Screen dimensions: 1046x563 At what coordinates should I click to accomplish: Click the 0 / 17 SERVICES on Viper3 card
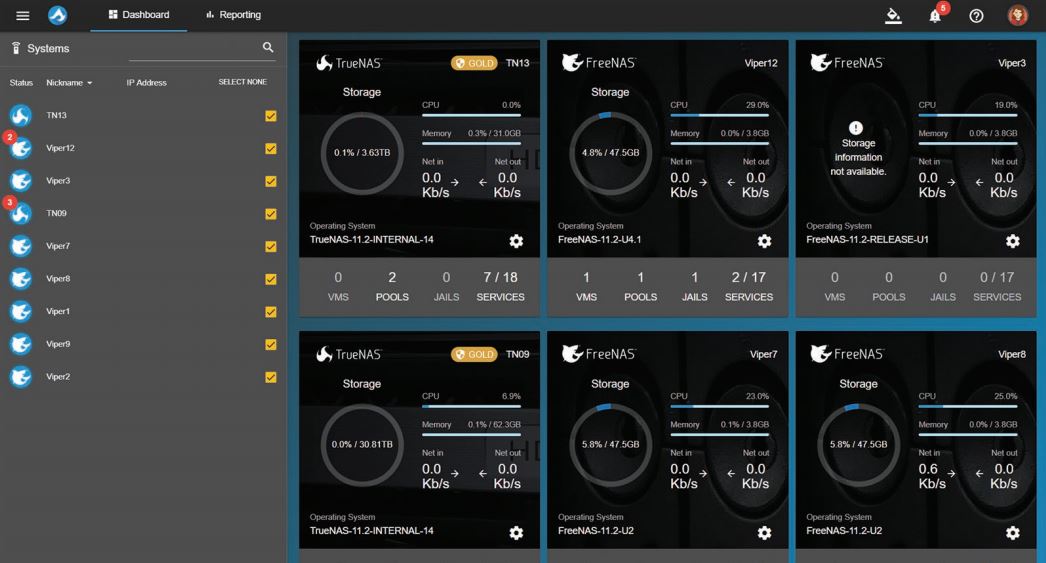pyautogui.click(x=997, y=286)
